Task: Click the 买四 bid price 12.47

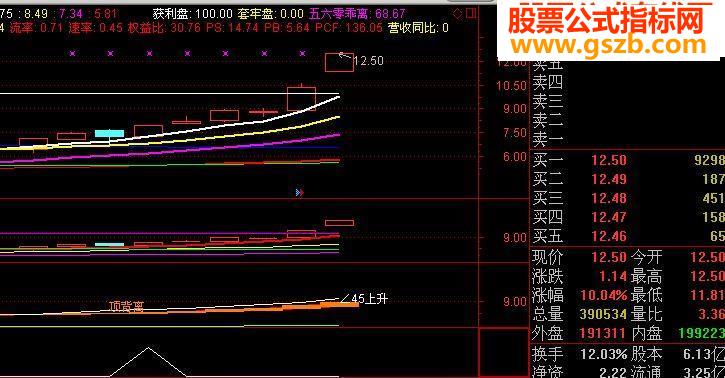Action: tap(609, 217)
